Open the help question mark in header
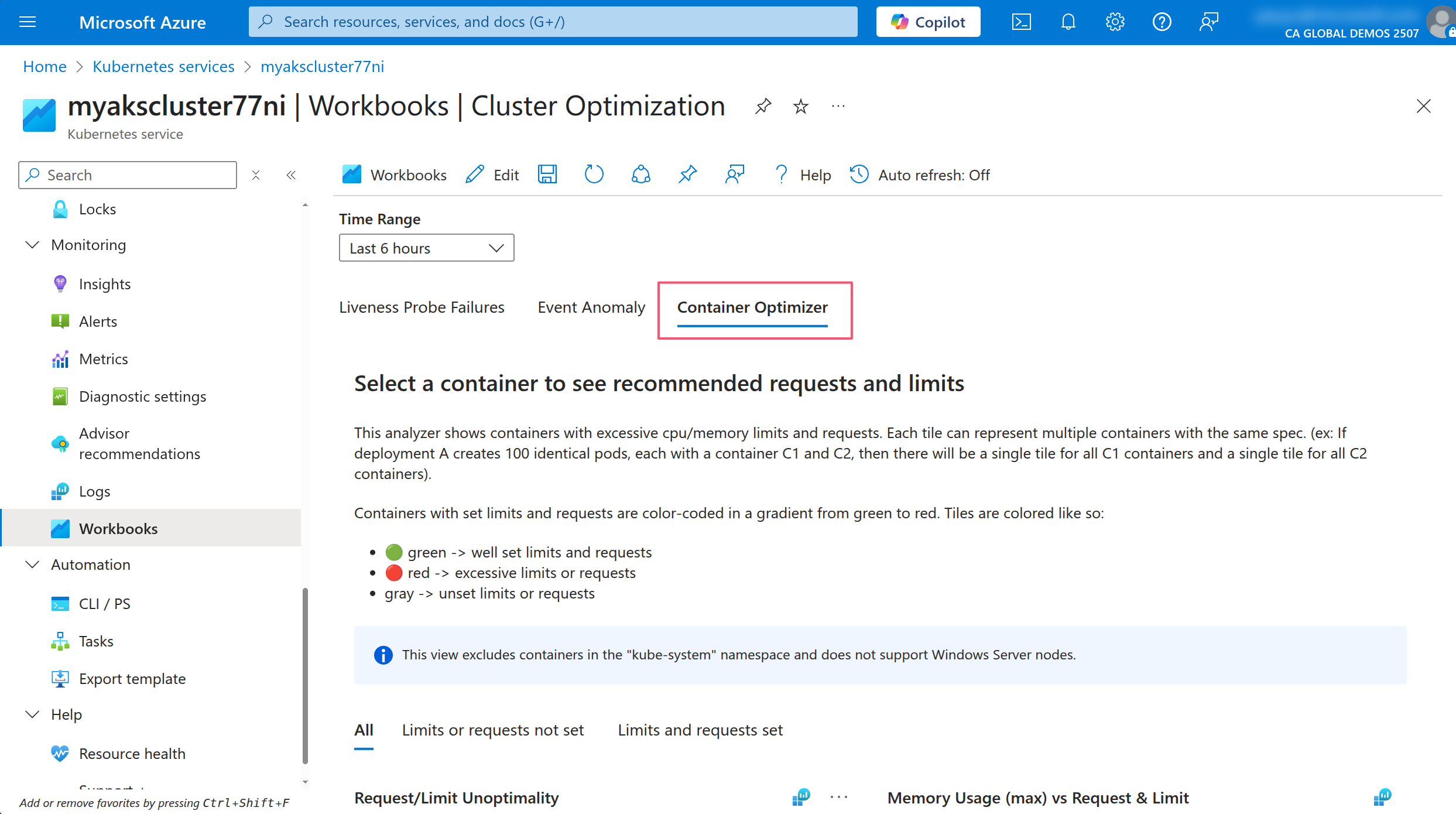1456x814 pixels. [1162, 22]
